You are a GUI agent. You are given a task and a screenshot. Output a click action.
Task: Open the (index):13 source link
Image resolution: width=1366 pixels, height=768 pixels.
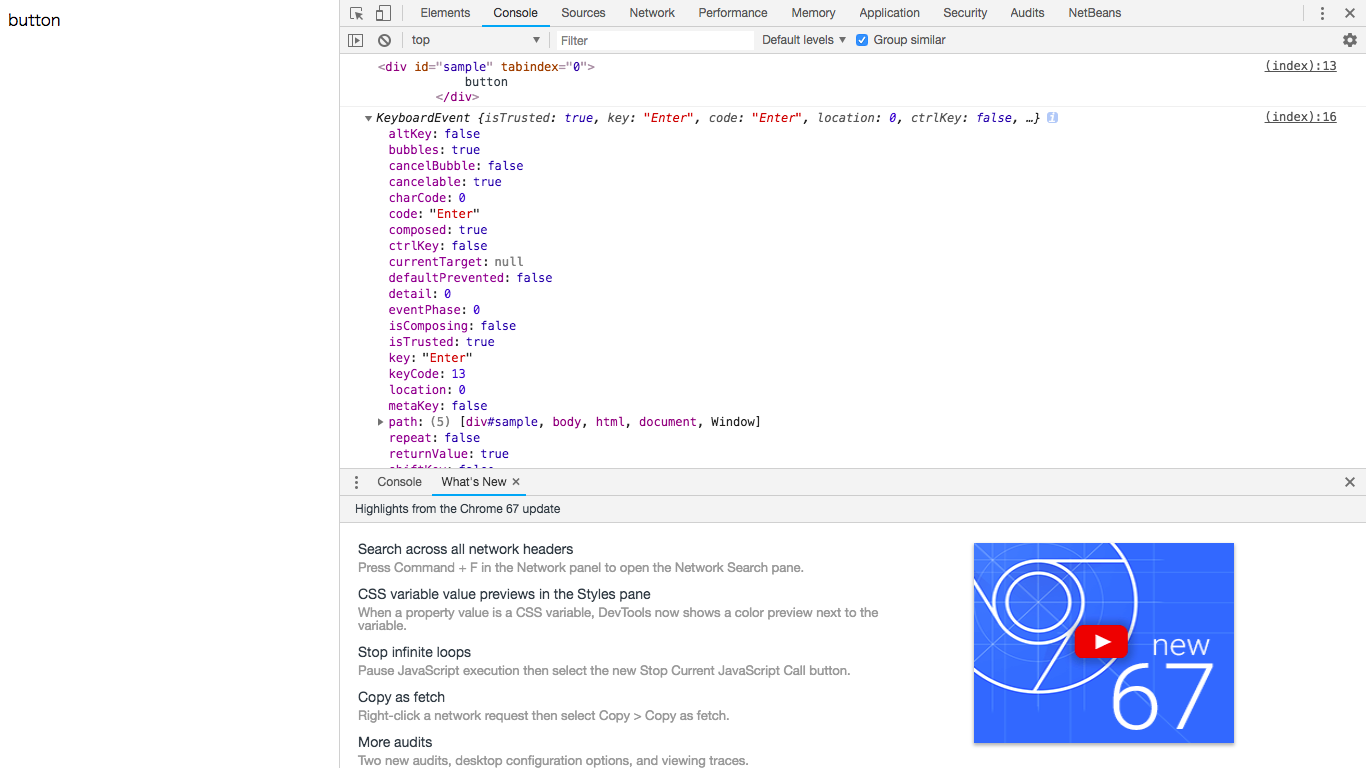click(x=1300, y=66)
